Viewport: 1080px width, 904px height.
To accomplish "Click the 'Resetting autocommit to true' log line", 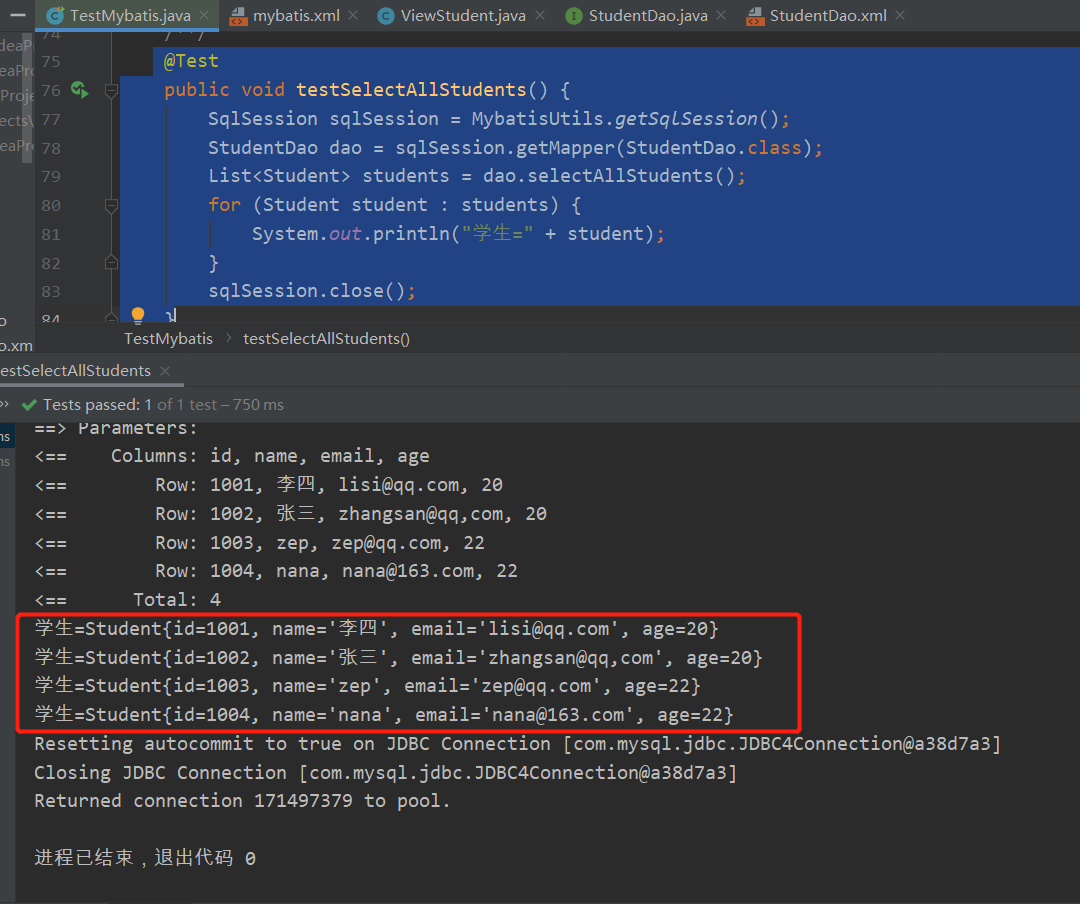I will (518, 744).
